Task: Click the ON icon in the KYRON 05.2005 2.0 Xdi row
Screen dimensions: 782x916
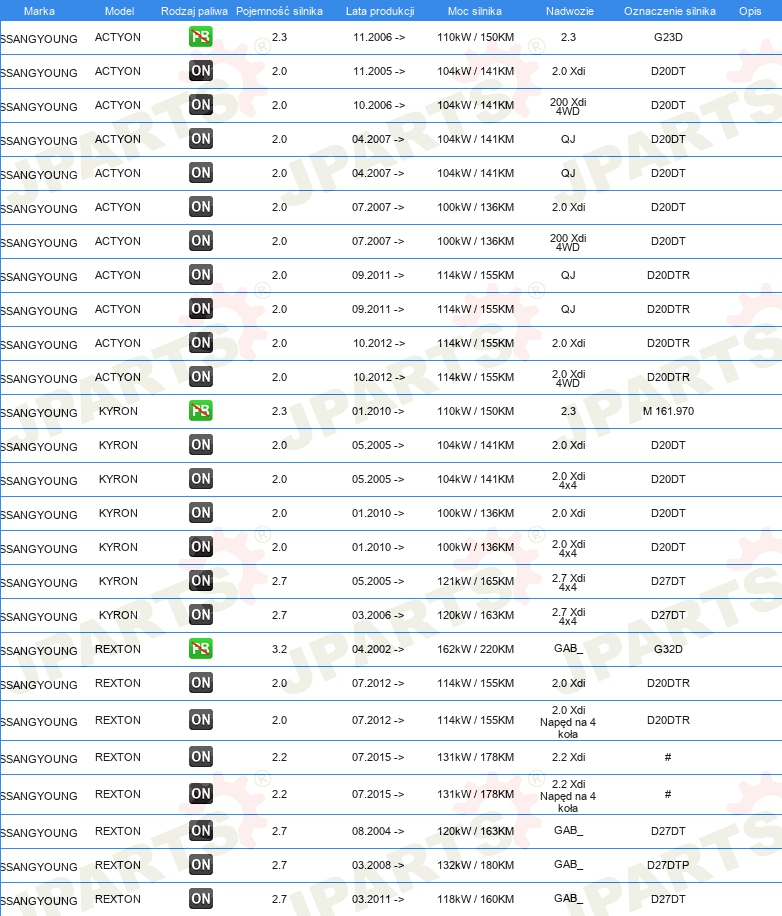Action: click(200, 445)
